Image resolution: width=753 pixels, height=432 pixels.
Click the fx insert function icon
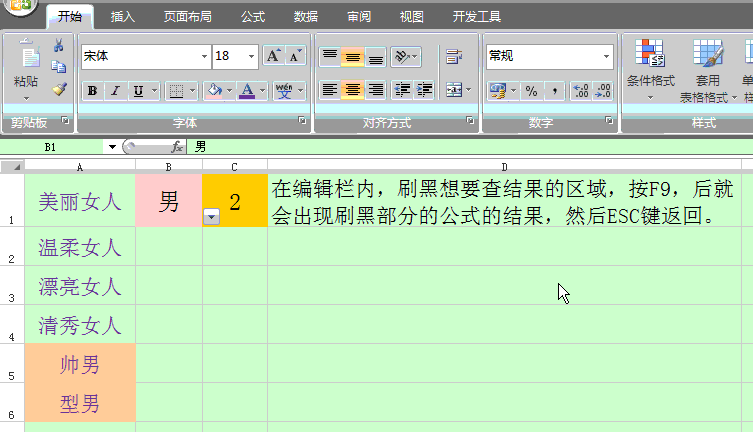[x=177, y=147]
